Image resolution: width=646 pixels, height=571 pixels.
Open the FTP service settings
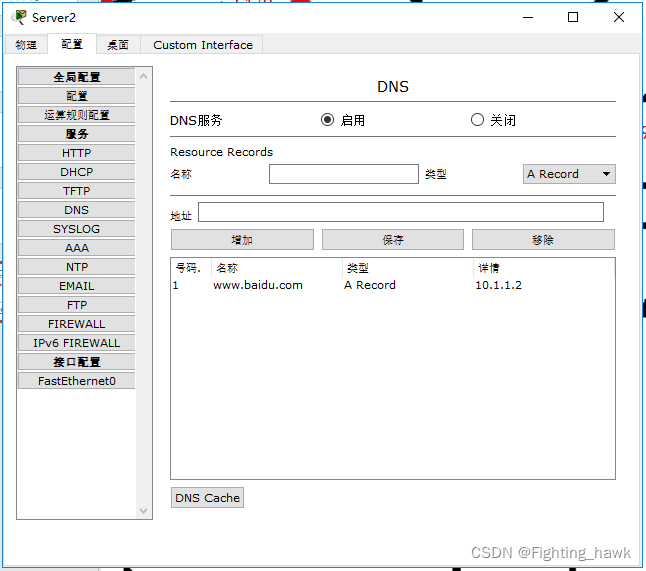point(77,304)
